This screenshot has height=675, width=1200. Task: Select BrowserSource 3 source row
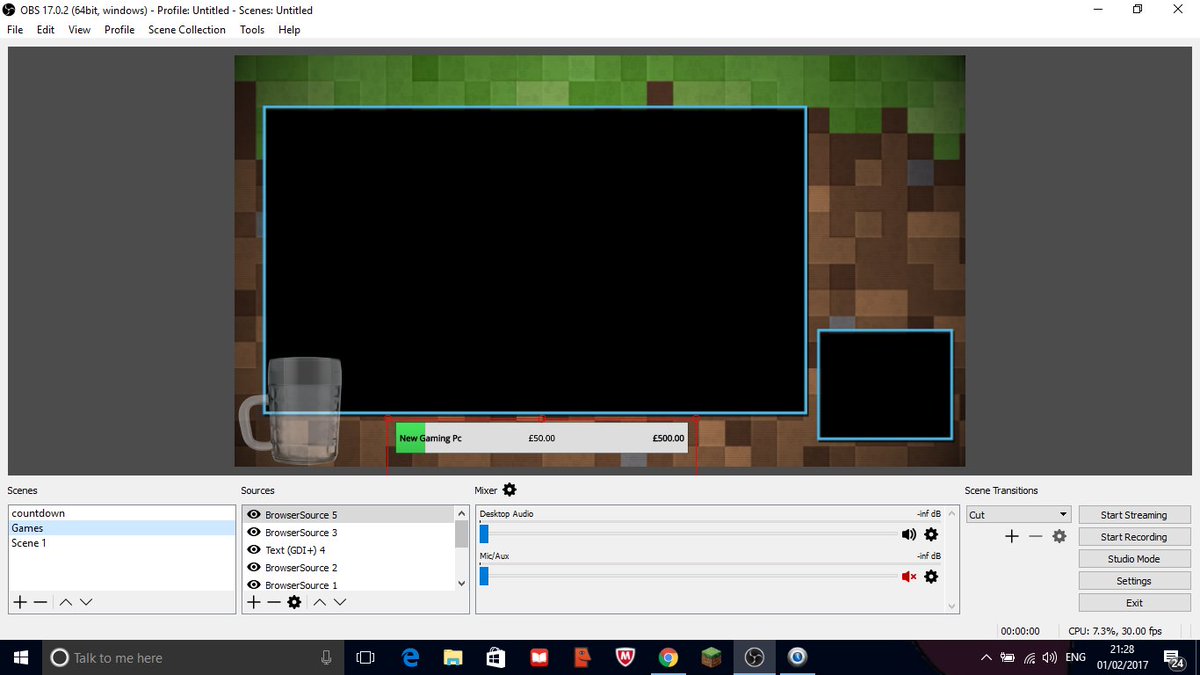tap(349, 532)
